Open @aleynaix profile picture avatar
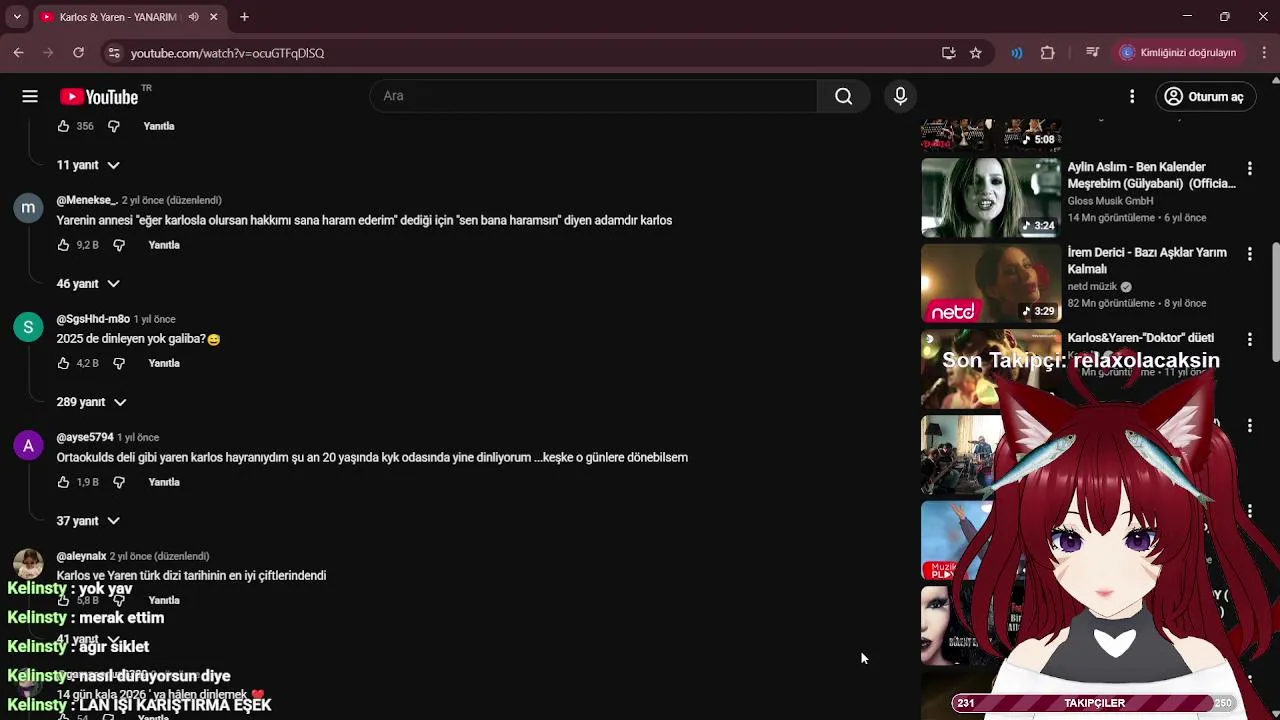This screenshot has height=720, width=1280. click(28, 563)
